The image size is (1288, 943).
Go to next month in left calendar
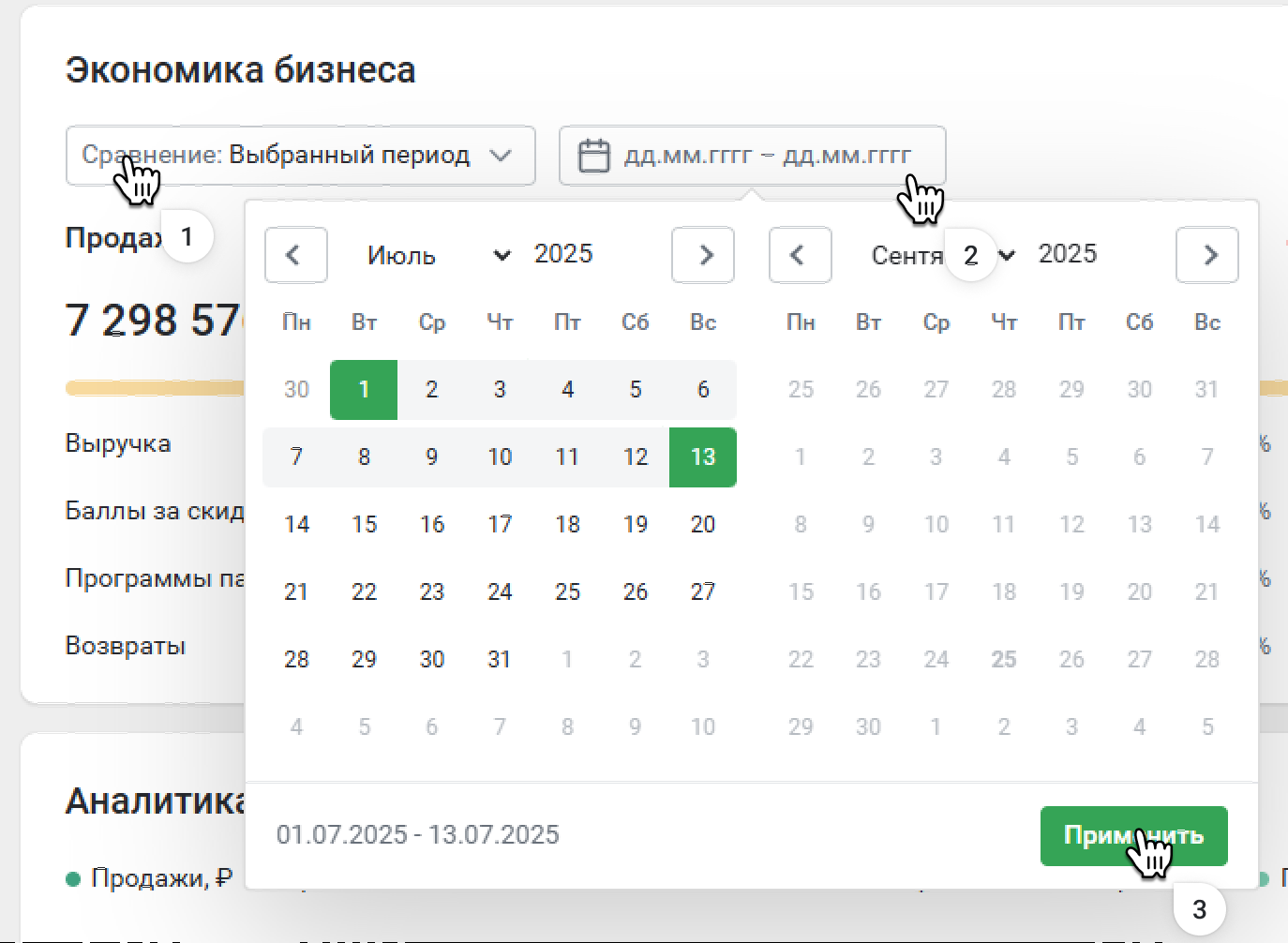[x=703, y=255]
